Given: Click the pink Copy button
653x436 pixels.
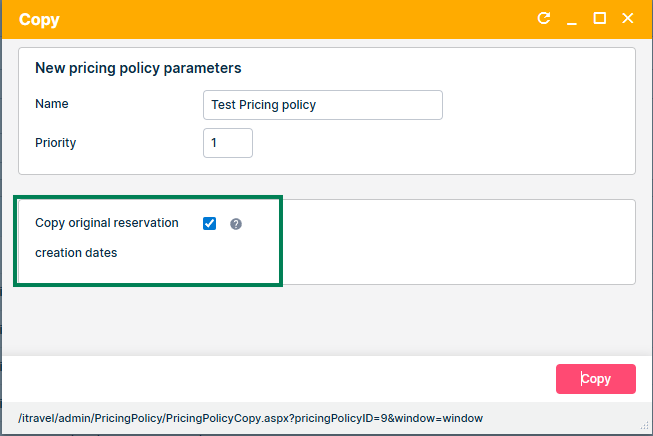Looking at the screenshot, I should point(595,379).
